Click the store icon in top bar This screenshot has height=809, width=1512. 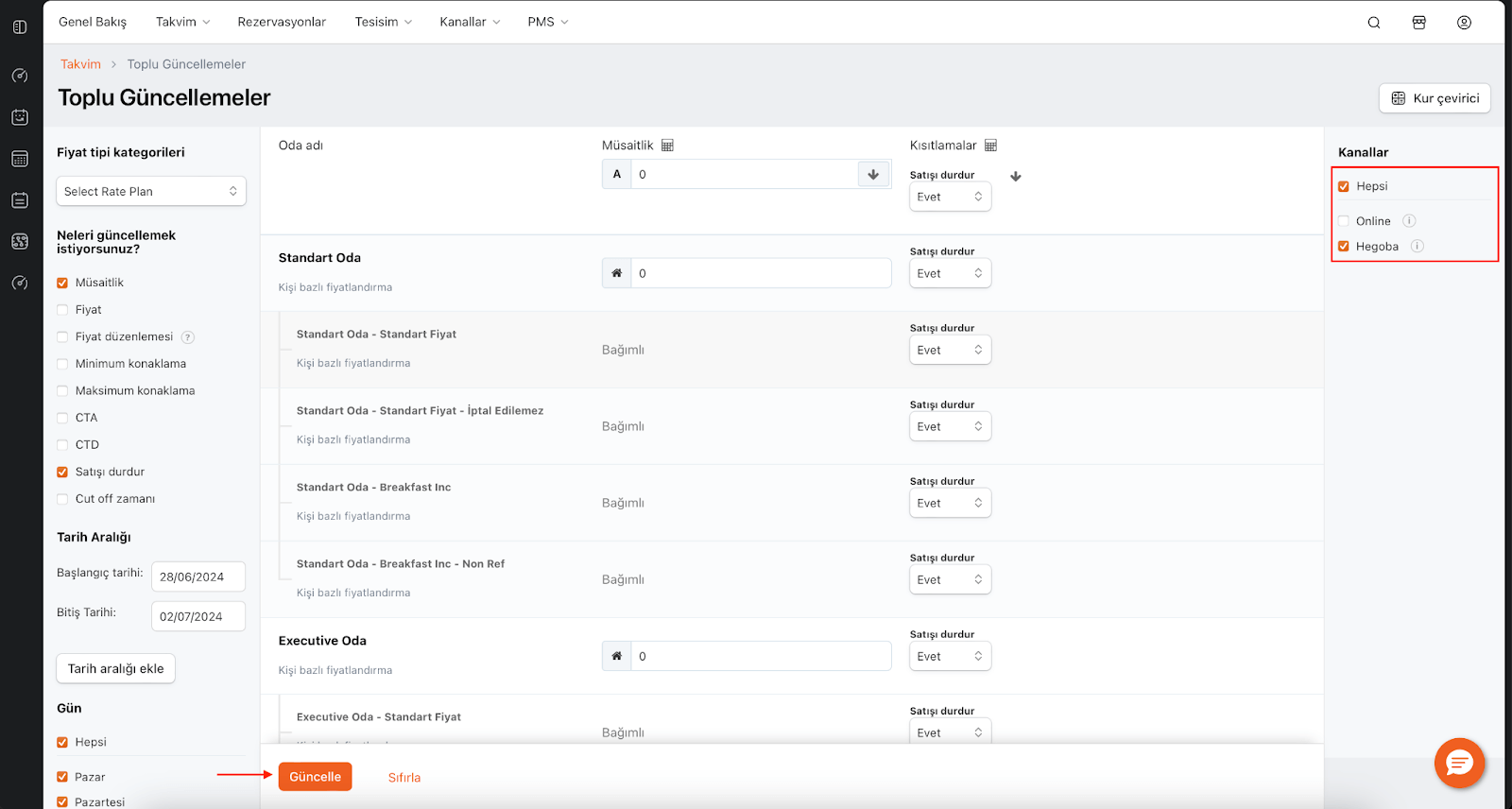click(1418, 23)
